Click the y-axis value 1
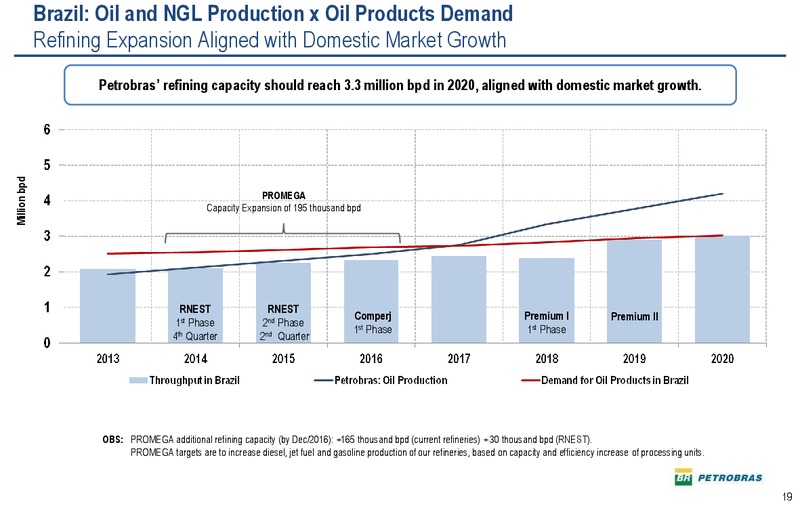This screenshot has width=800, height=508. coord(47,308)
